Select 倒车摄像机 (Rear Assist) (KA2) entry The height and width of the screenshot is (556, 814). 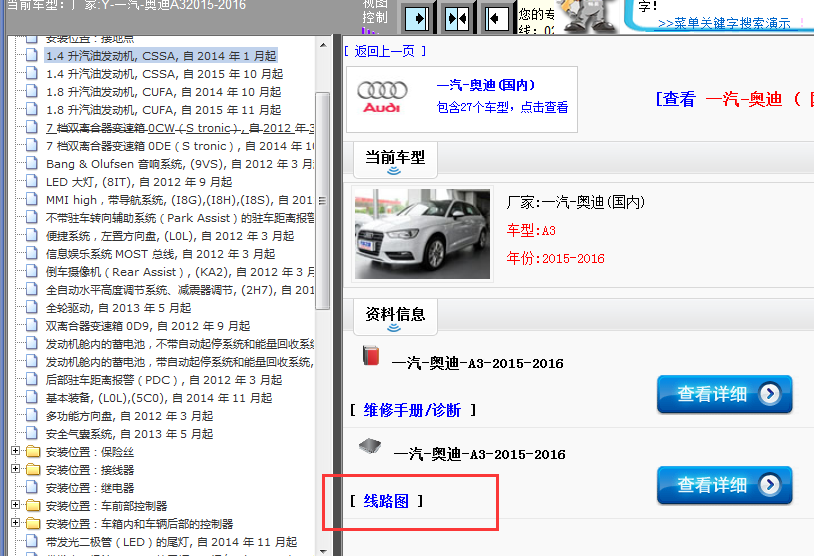pyautogui.click(x=180, y=272)
